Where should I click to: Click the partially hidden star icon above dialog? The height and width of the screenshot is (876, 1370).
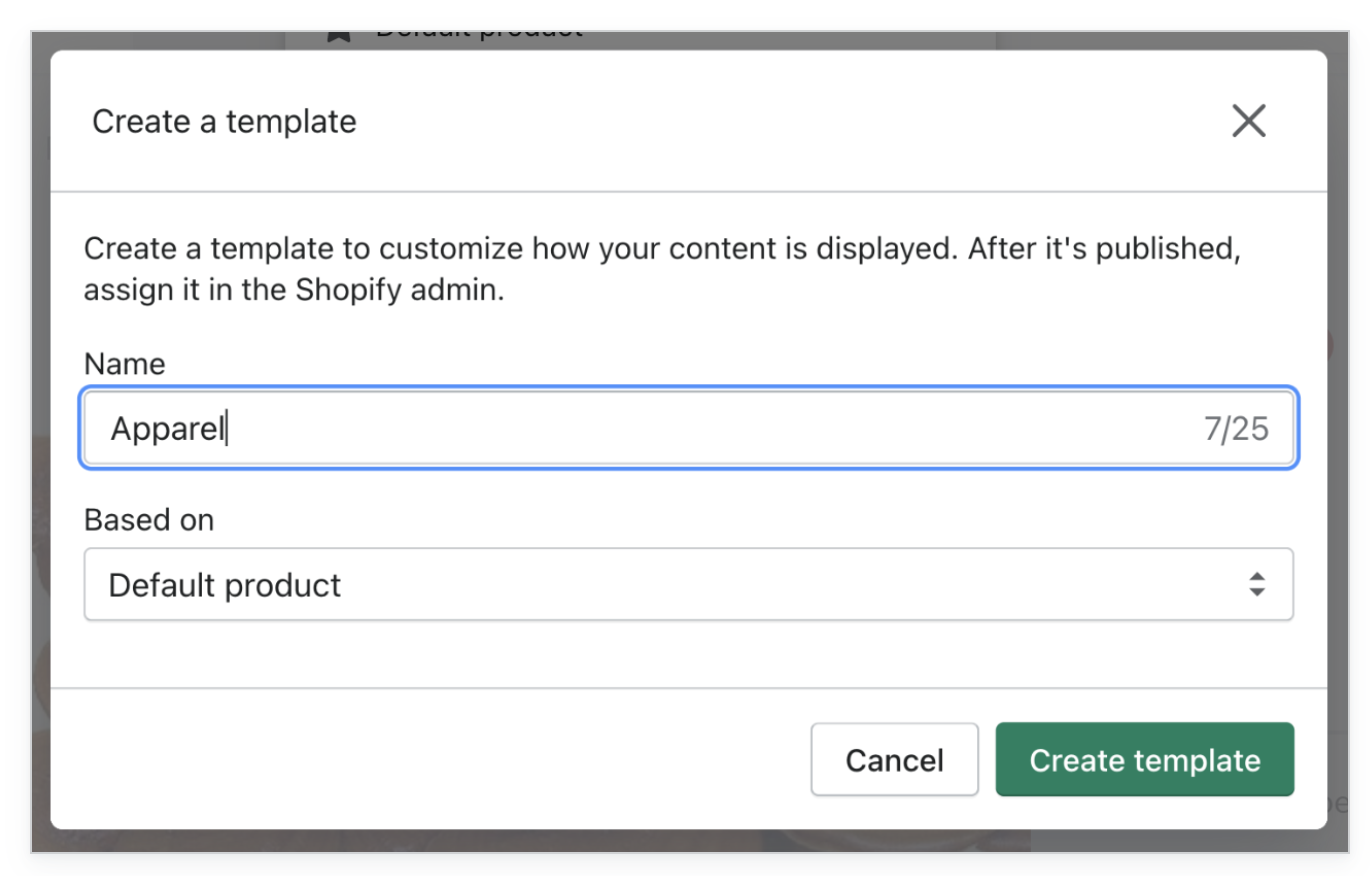point(339,36)
